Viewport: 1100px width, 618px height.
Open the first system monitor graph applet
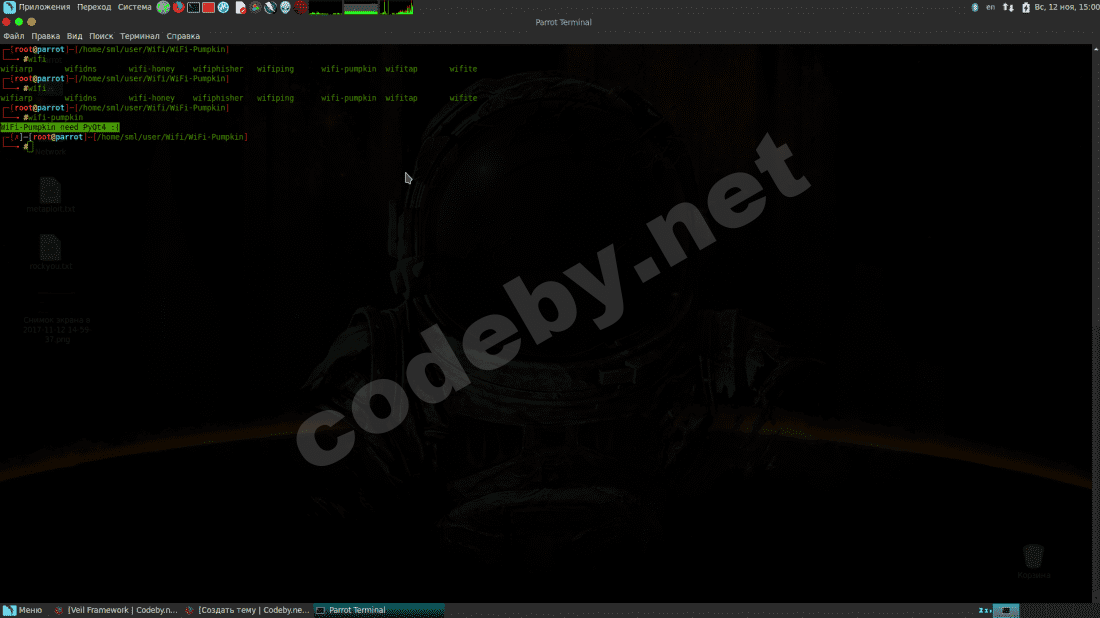(x=326, y=8)
